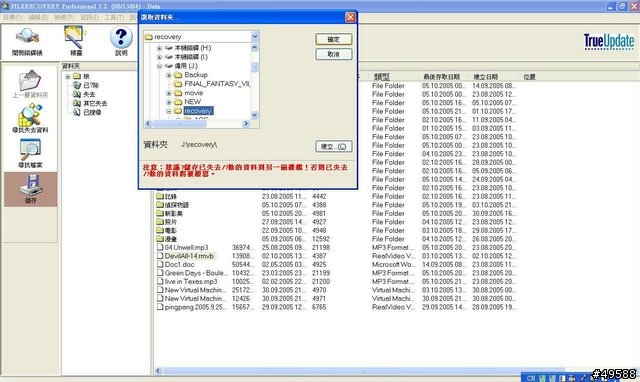Click the 04.Unwell.mp3 file icon
This screenshot has width=640, height=382.
pos(160,247)
